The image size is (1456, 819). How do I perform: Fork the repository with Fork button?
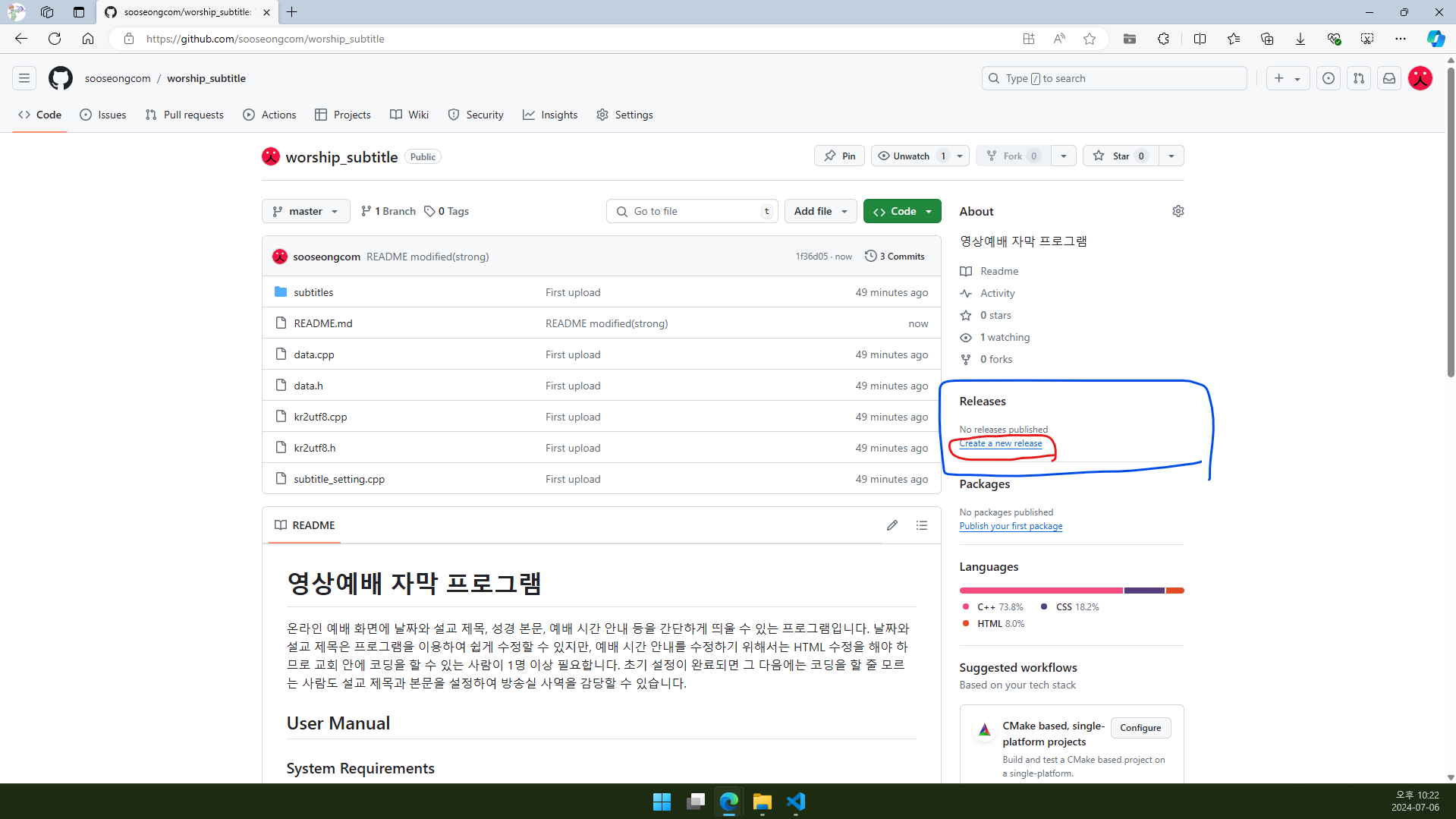point(1013,156)
